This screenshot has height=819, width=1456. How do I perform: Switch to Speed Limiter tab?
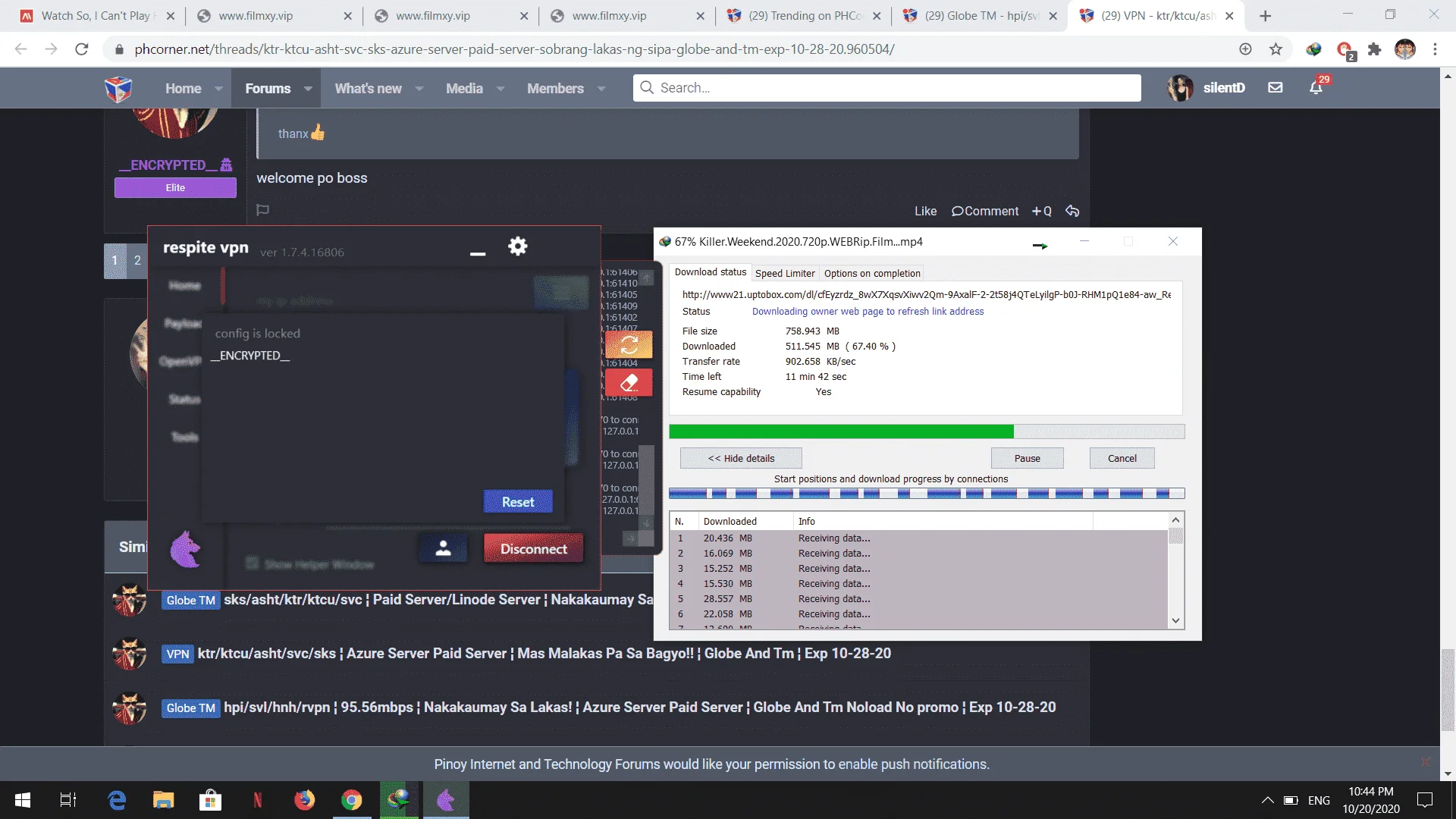785,273
